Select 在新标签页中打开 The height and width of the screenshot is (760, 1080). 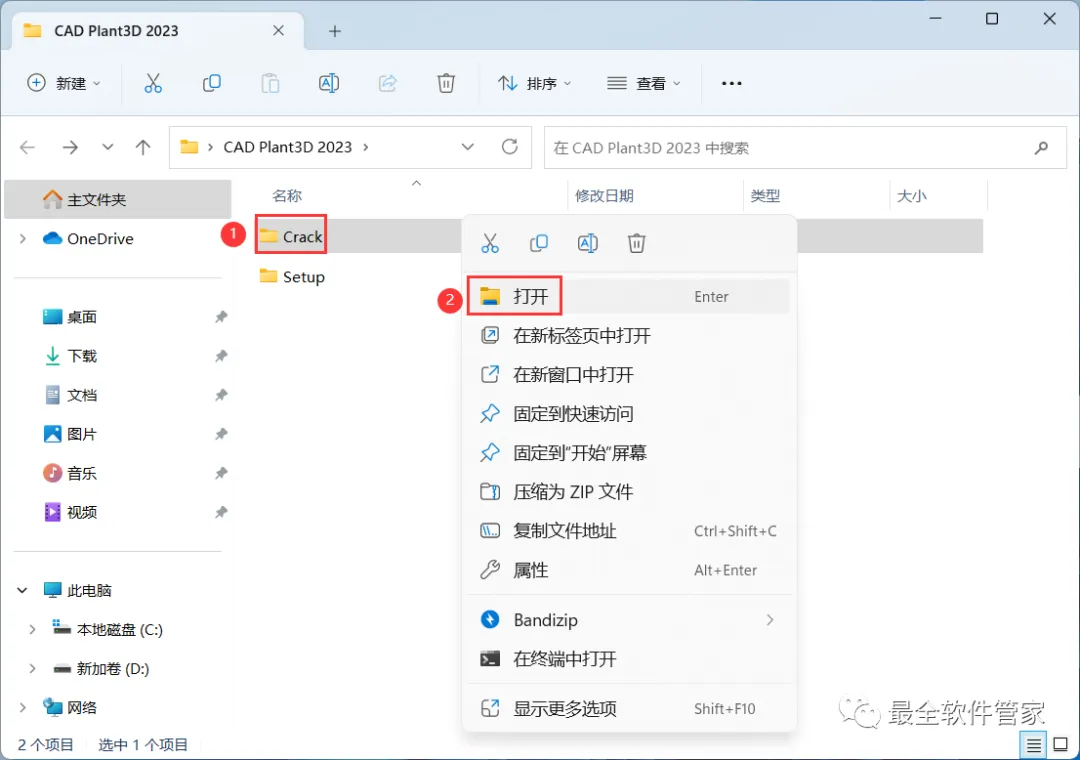(x=630, y=336)
